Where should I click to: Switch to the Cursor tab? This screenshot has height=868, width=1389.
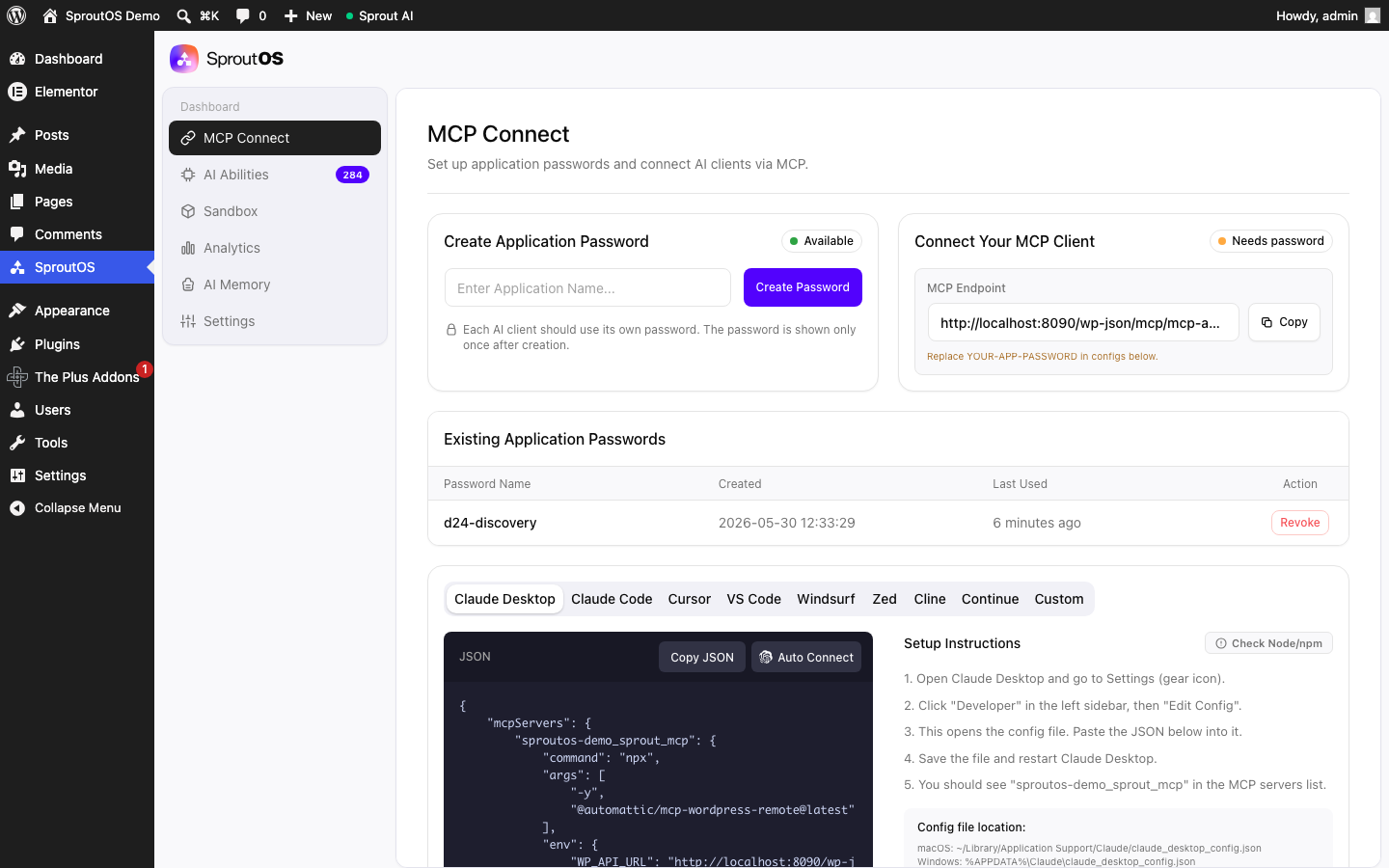pyautogui.click(x=690, y=599)
